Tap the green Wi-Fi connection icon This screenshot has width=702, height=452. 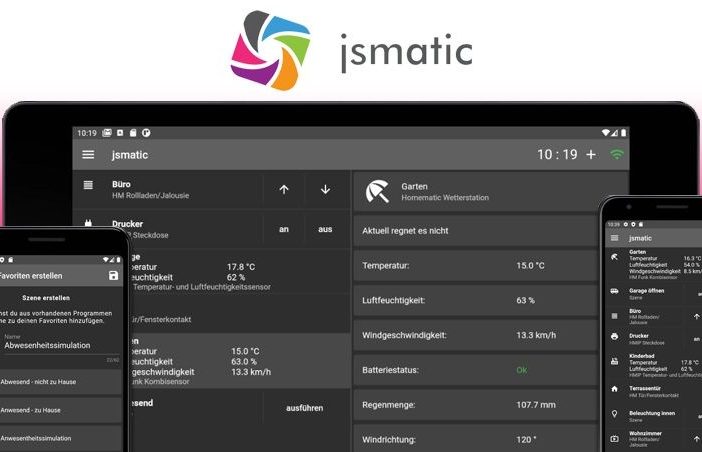(617, 154)
